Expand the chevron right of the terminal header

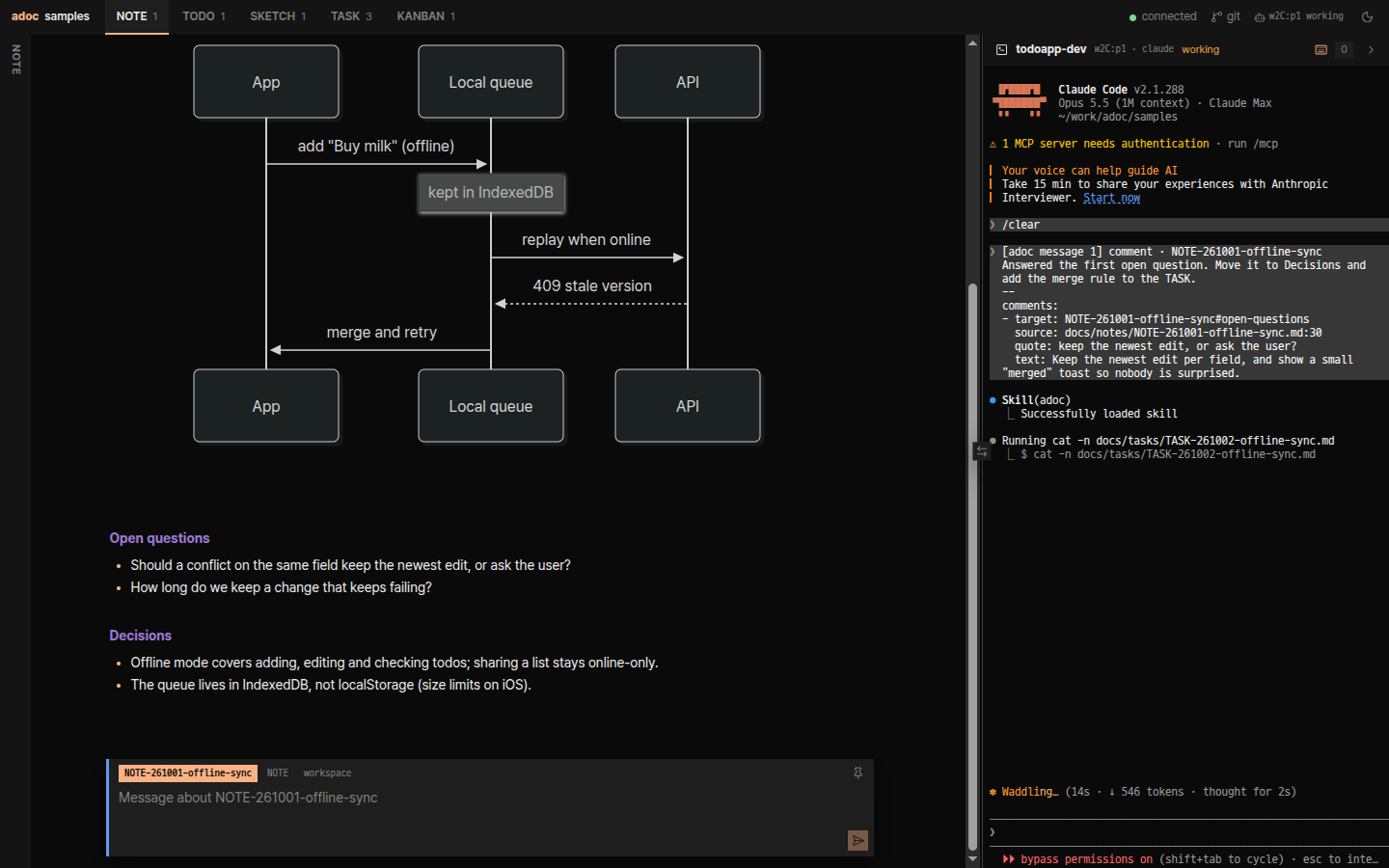pyautogui.click(x=1371, y=49)
